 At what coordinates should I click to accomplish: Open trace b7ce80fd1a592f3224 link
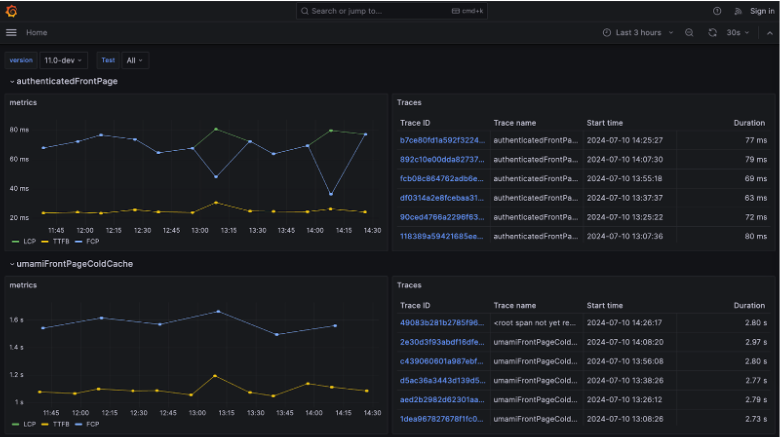[x=441, y=140]
